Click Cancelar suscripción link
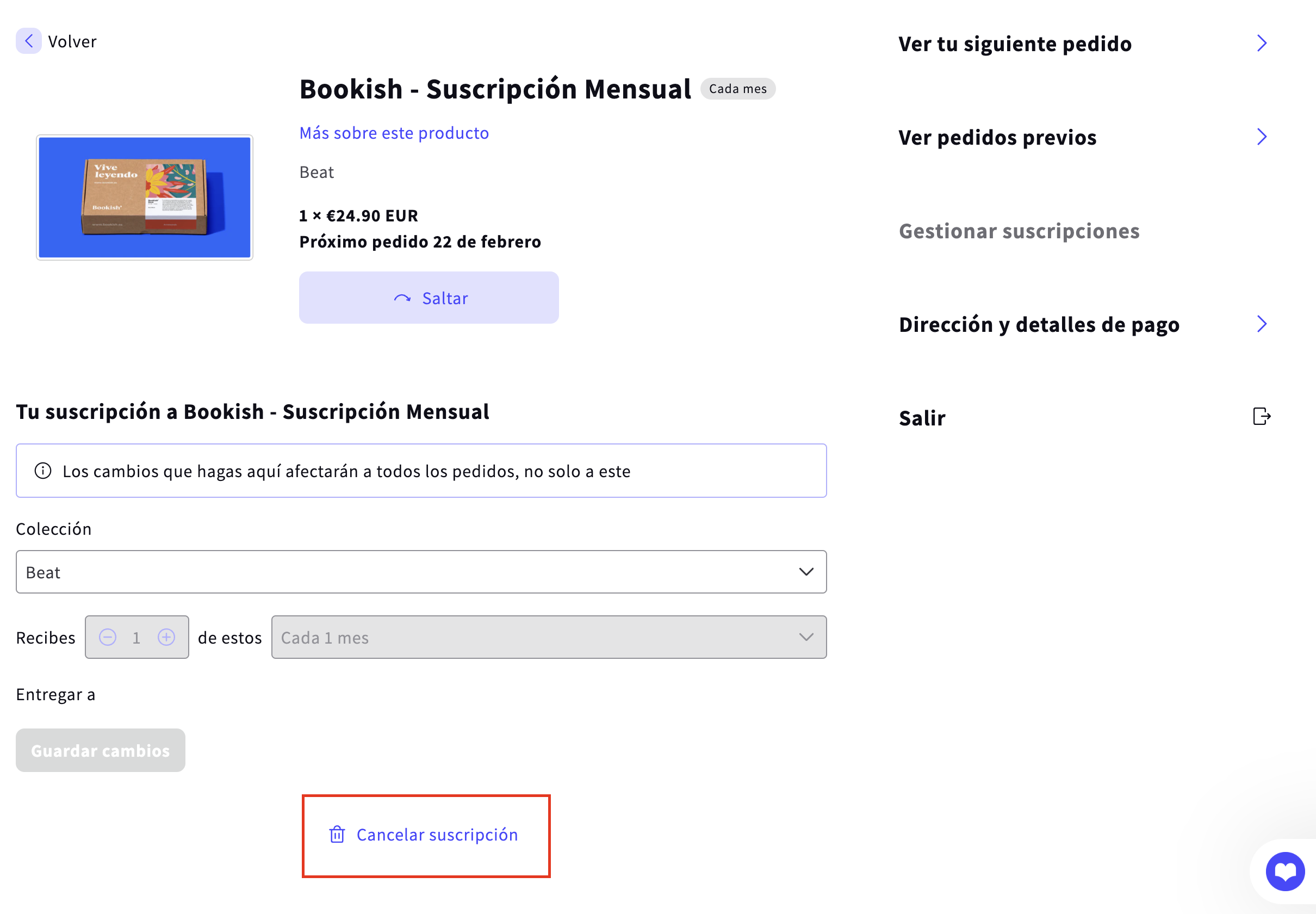The image size is (1316, 914). (437, 835)
